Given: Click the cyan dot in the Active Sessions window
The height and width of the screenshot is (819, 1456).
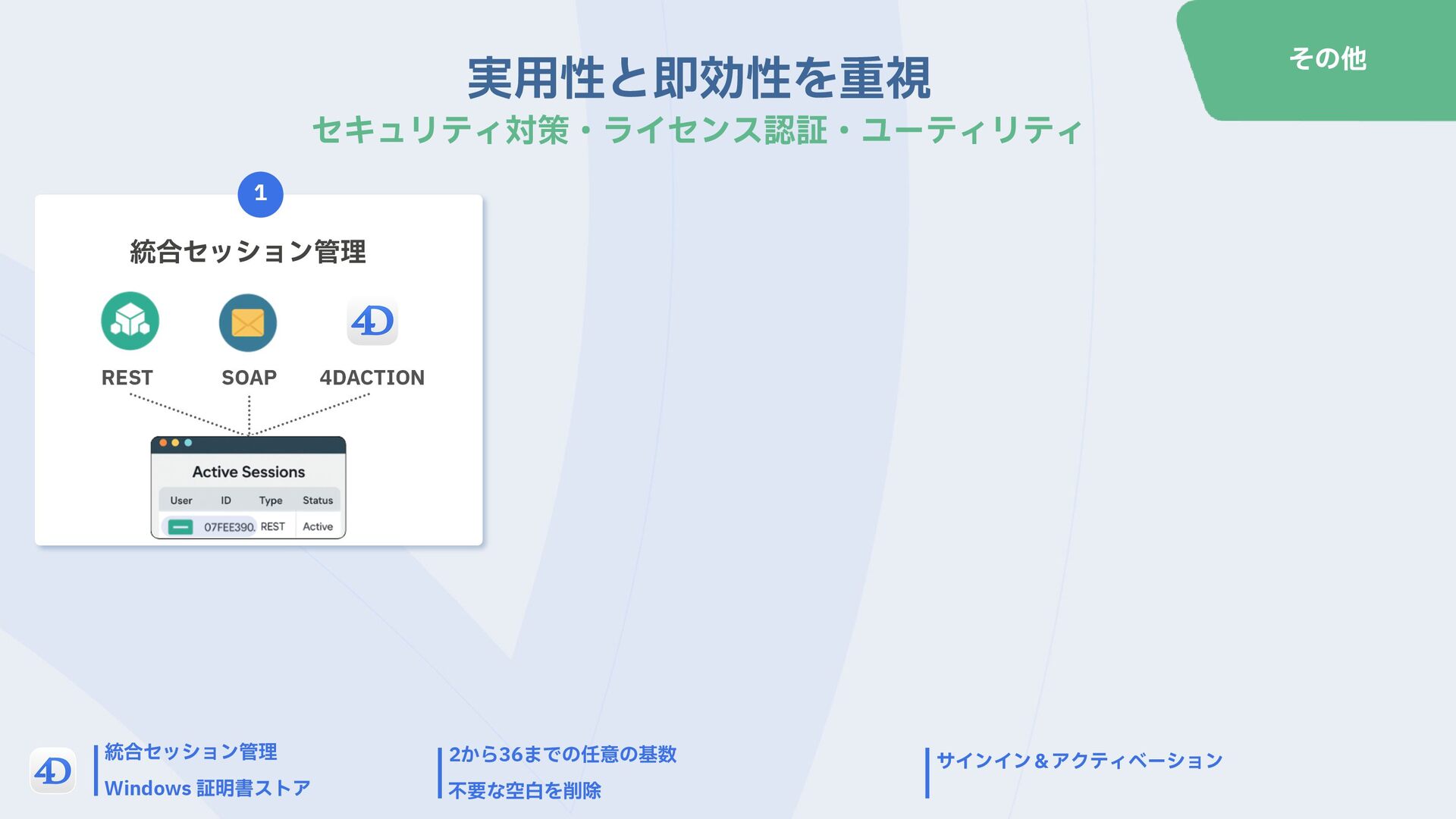Looking at the screenshot, I should click(x=188, y=443).
